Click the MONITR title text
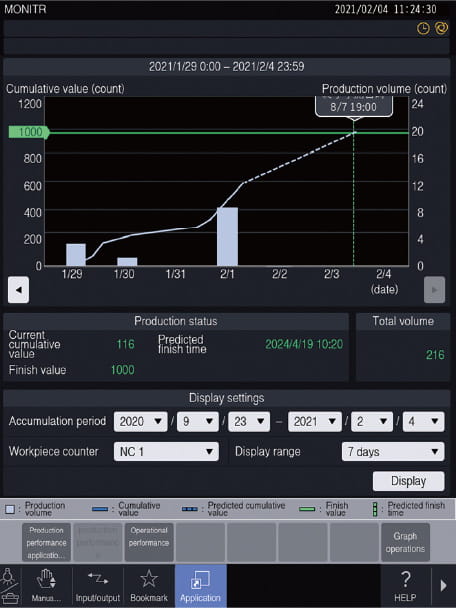Screen dimensions: 456x608 [x=25, y=9]
